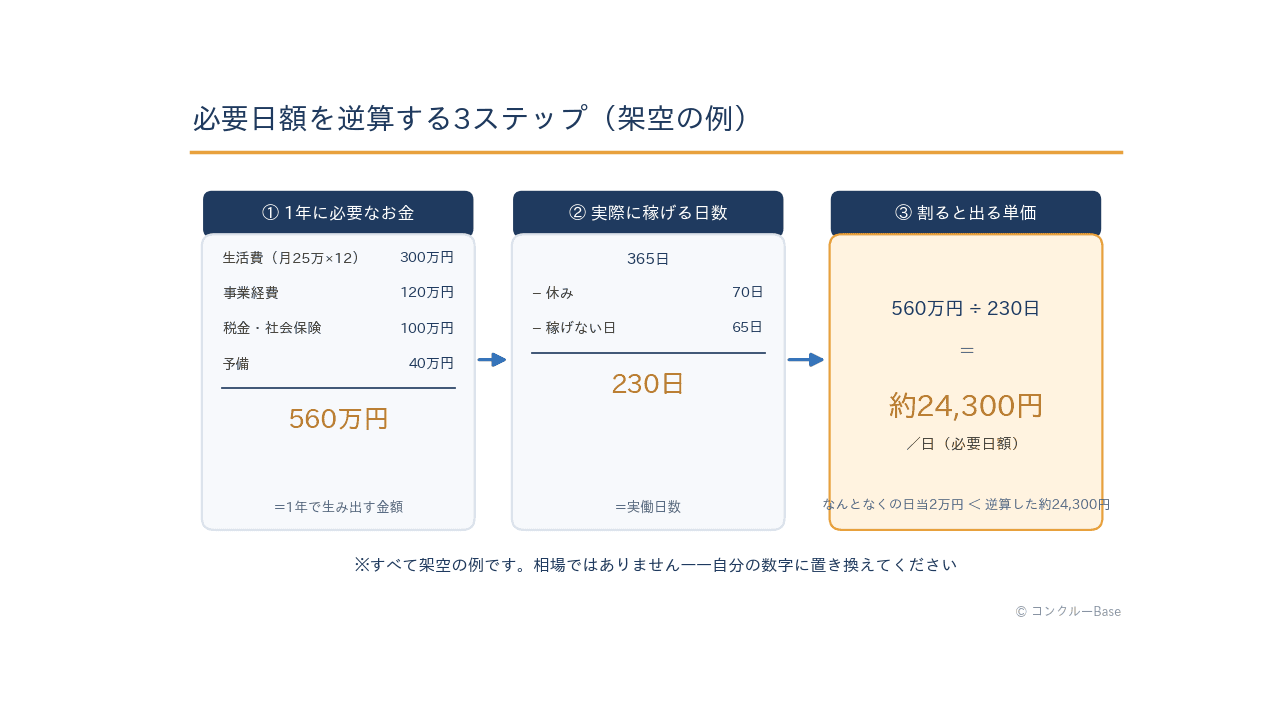This screenshot has height=720, width=1280.
Task: Click the caption ＝1年で生み出す金額
Action: (338, 507)
